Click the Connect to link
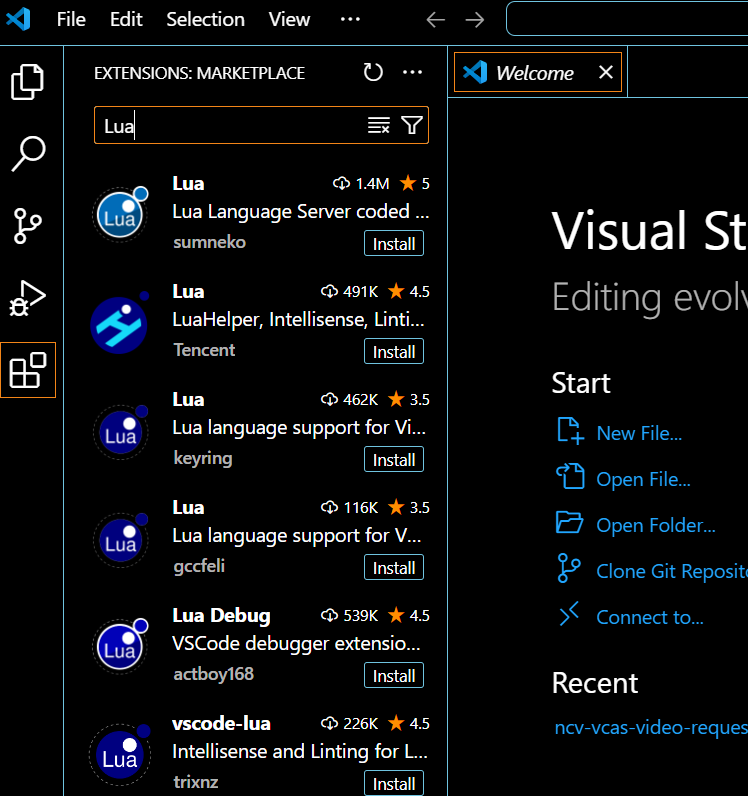Screen dimensions: 748x796 click(650, 617)
